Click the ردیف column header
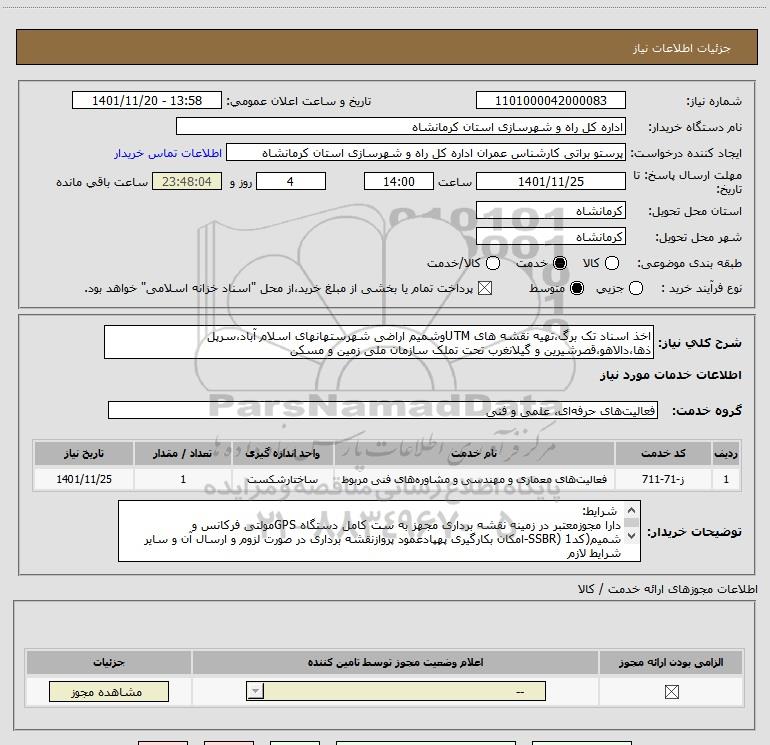The image size is (770, 745). click(726, 453)
